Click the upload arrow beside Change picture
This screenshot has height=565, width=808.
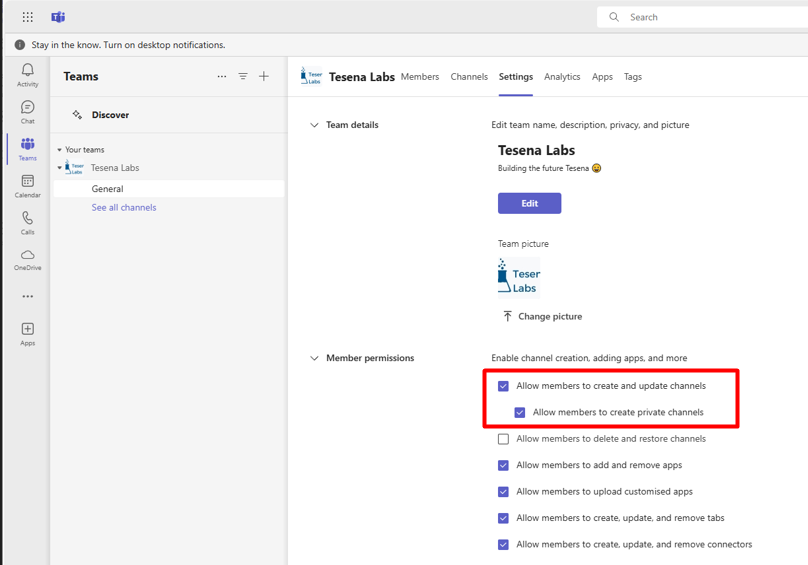tap(507, 316)
